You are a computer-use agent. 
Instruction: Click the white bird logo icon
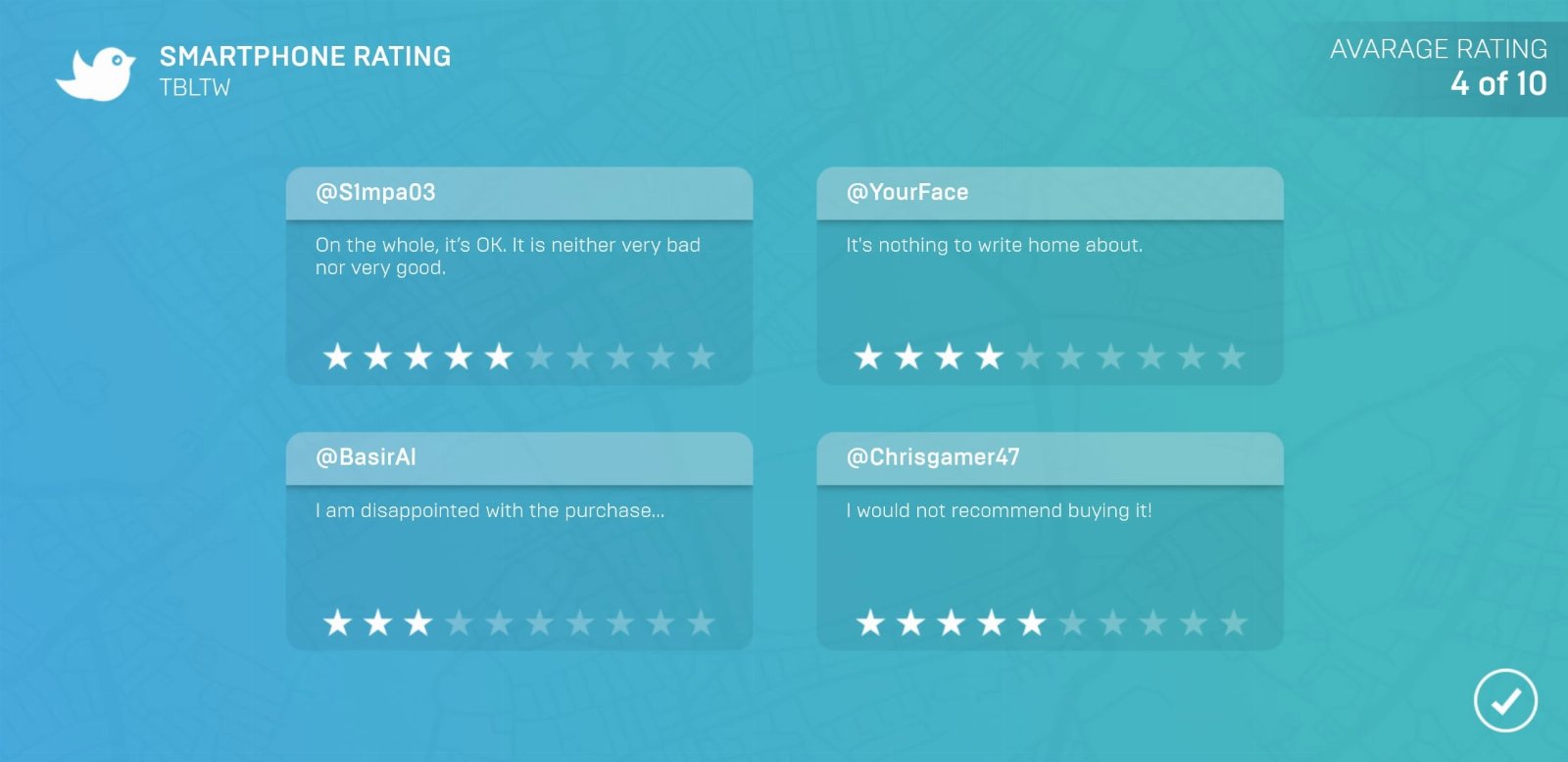point(95,73)
